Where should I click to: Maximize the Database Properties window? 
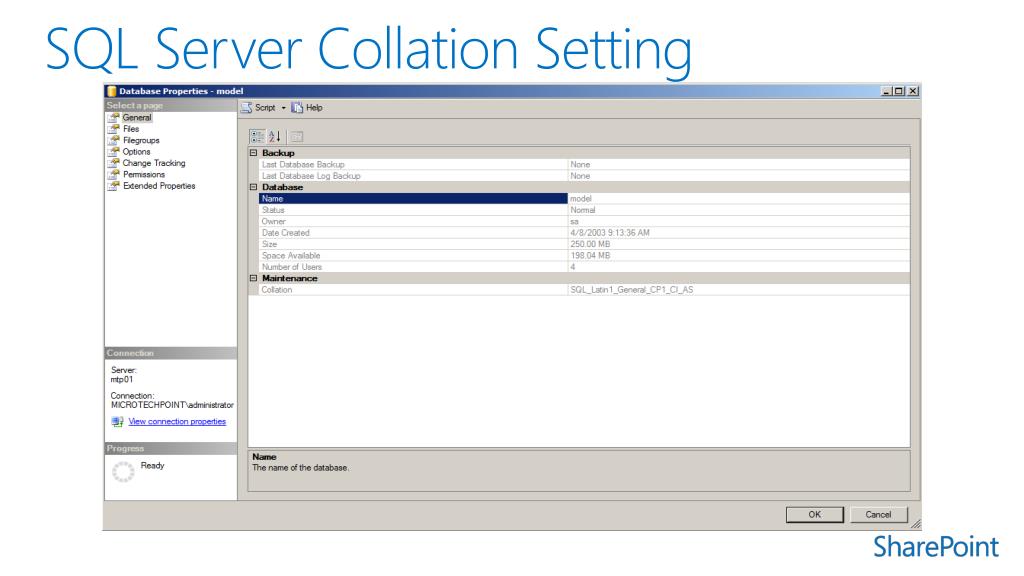pyautogui.click(x=899, y=91)
